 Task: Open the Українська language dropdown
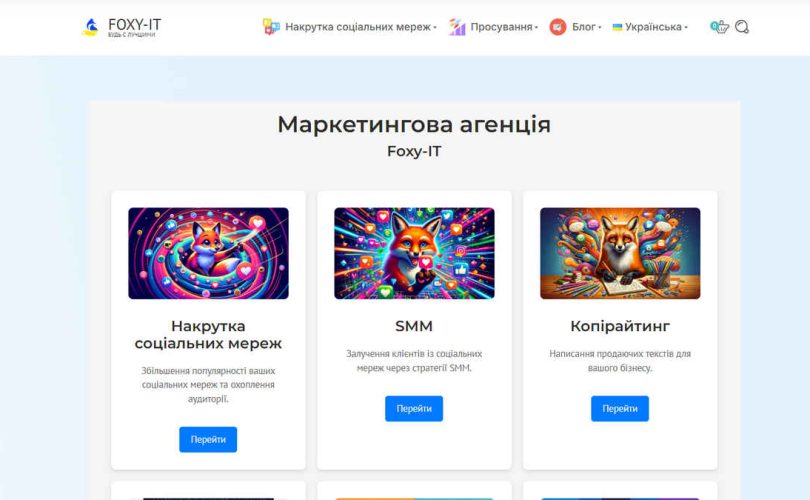pos(656,27)
